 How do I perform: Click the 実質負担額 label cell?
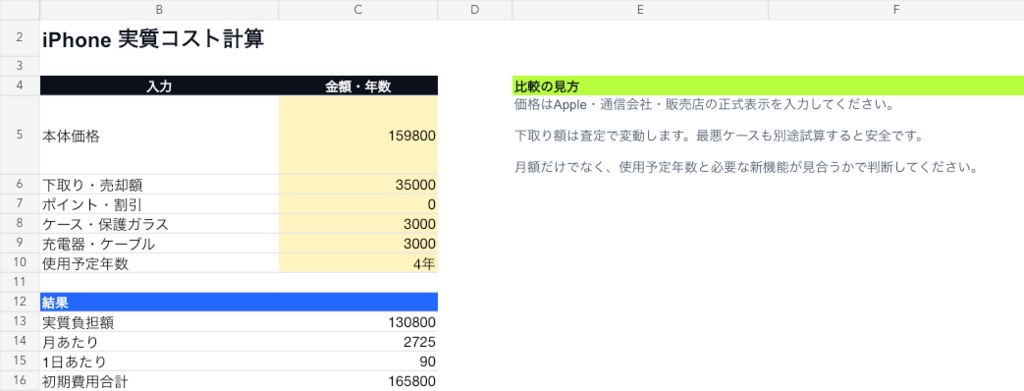pos(159,322)
